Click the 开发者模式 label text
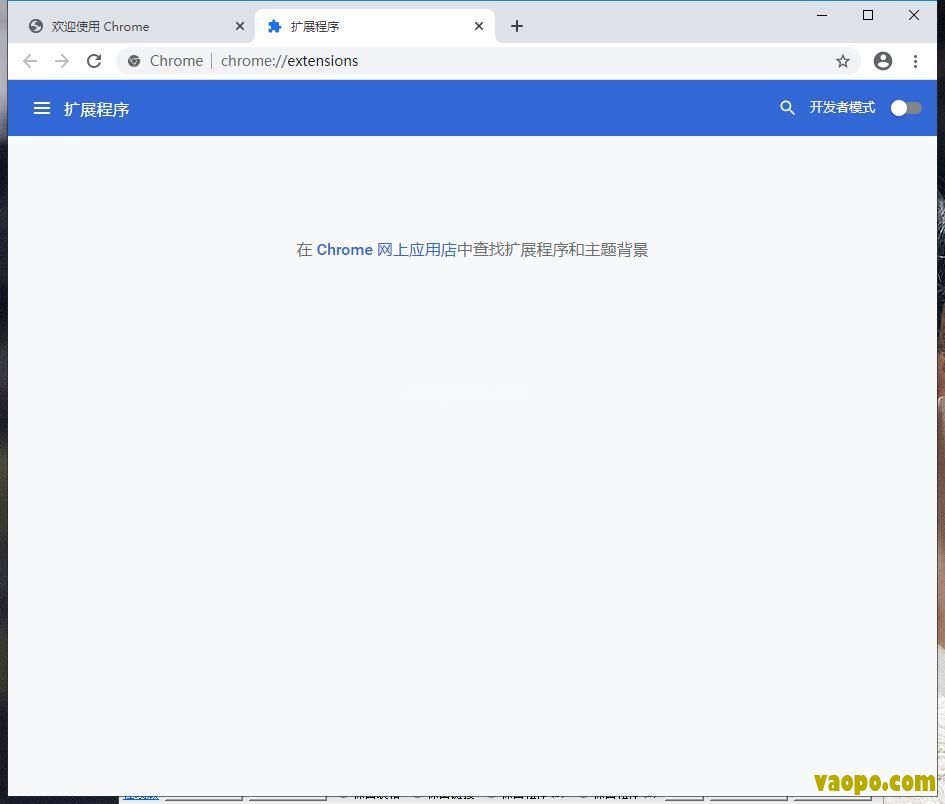 coord(841,107)
